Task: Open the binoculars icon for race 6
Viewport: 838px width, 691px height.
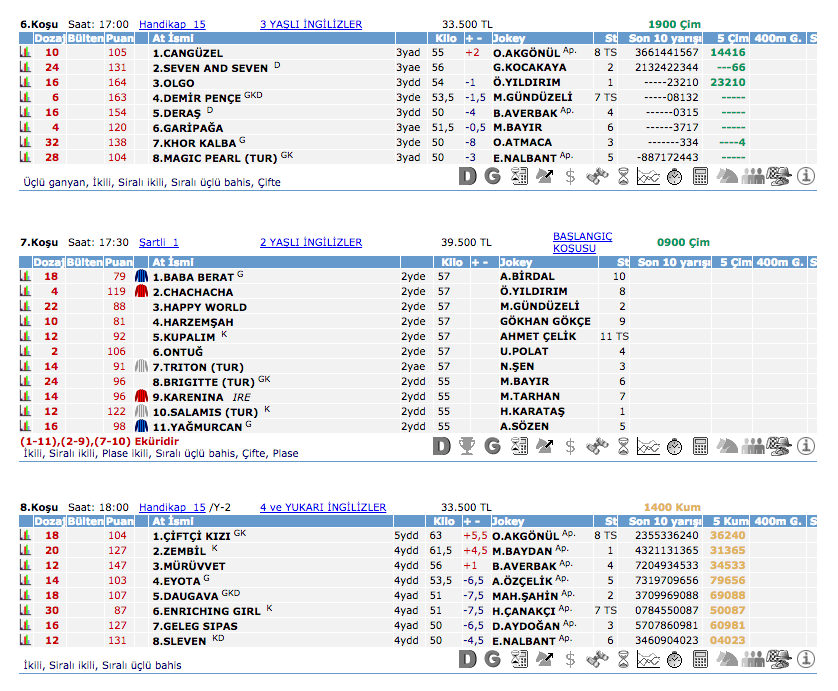Action: 597,177
